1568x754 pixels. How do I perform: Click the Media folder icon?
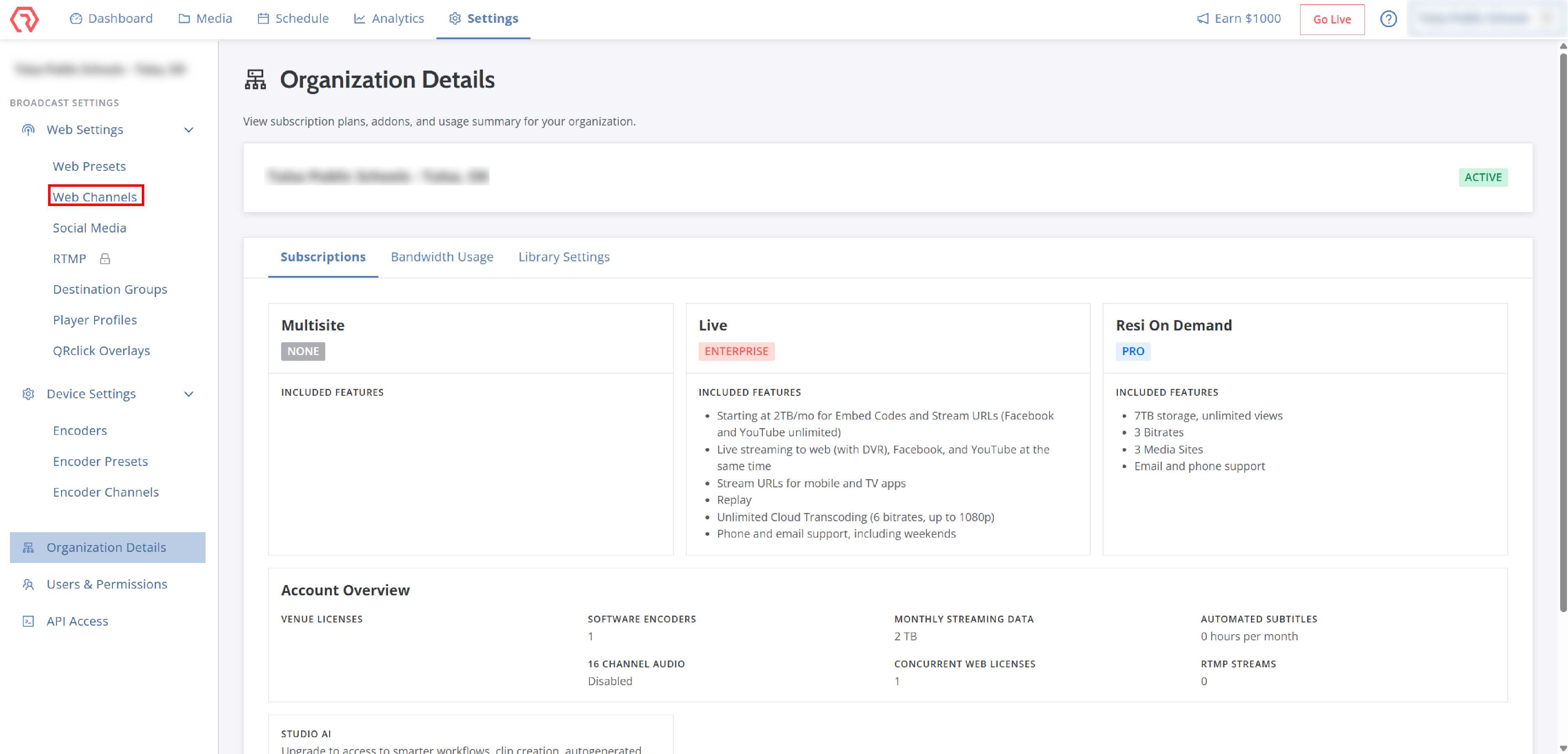click(184, 19)
